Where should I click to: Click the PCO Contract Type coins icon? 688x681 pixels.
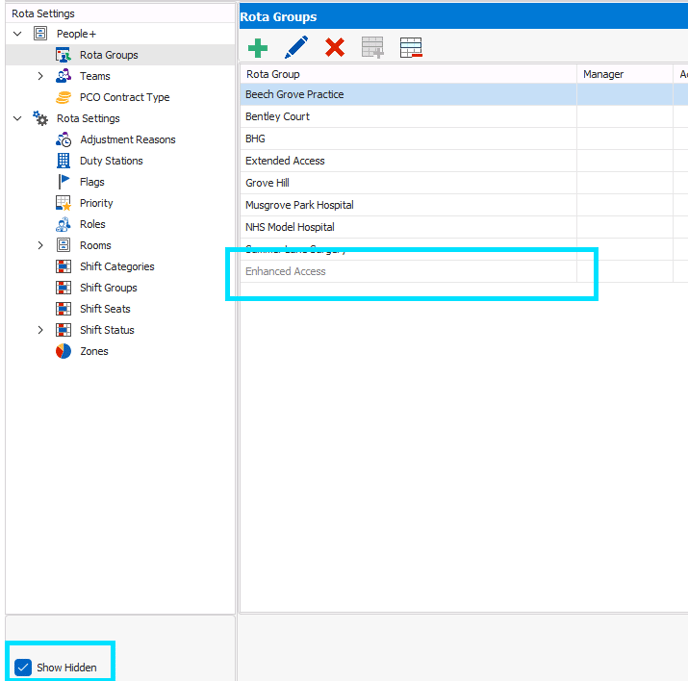point(63,97)
